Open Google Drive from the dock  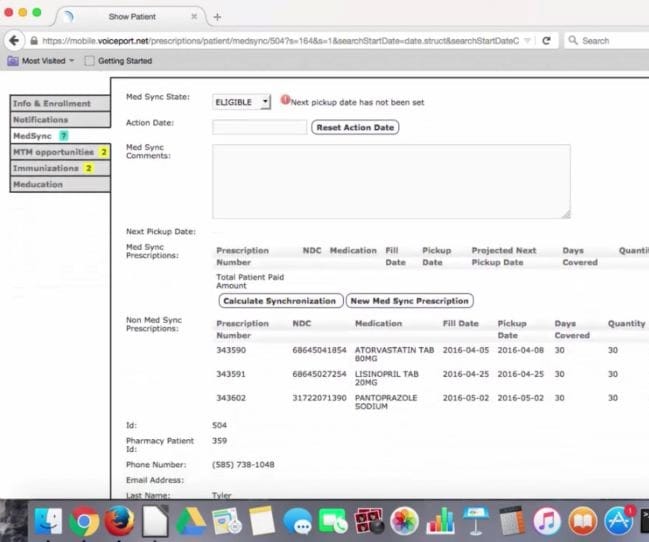tap(191, 521)
